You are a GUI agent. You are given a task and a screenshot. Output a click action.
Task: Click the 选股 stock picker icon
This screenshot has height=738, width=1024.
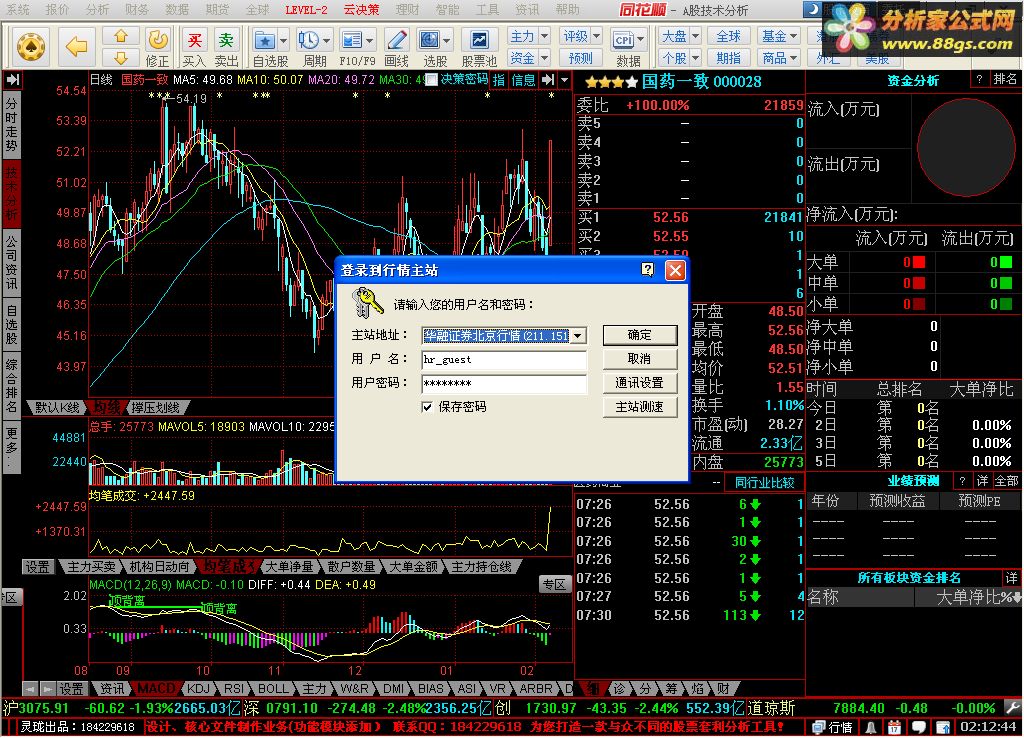[x=429, y=40]
